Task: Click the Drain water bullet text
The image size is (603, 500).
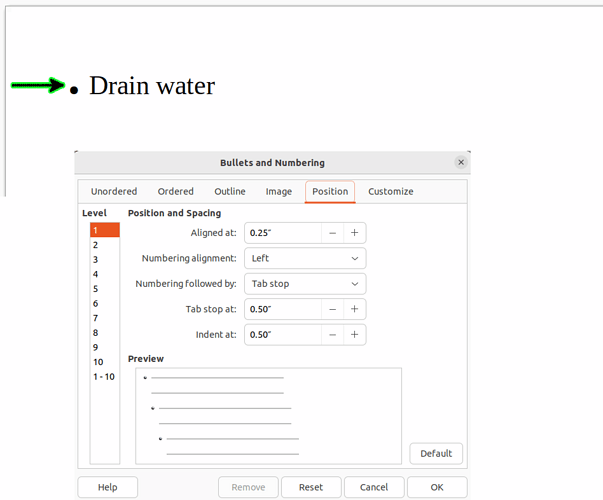Action: tap(152, 86)
